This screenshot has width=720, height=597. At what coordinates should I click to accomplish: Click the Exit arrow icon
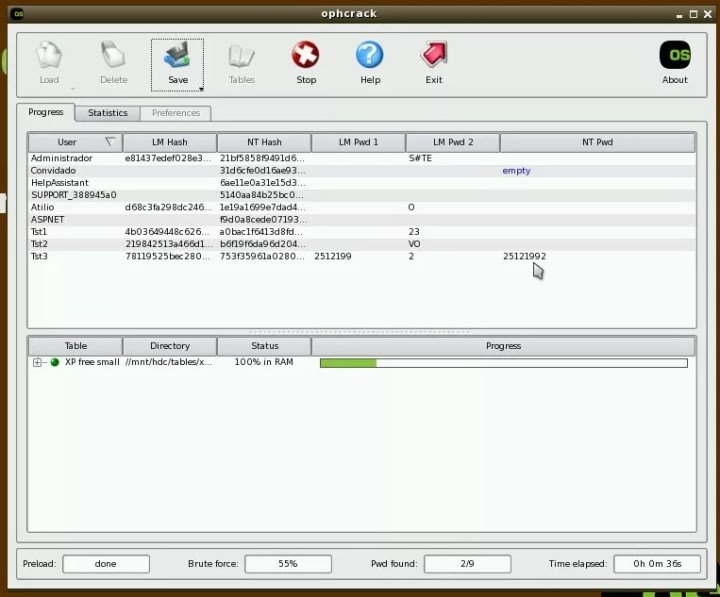click(434, 55)
